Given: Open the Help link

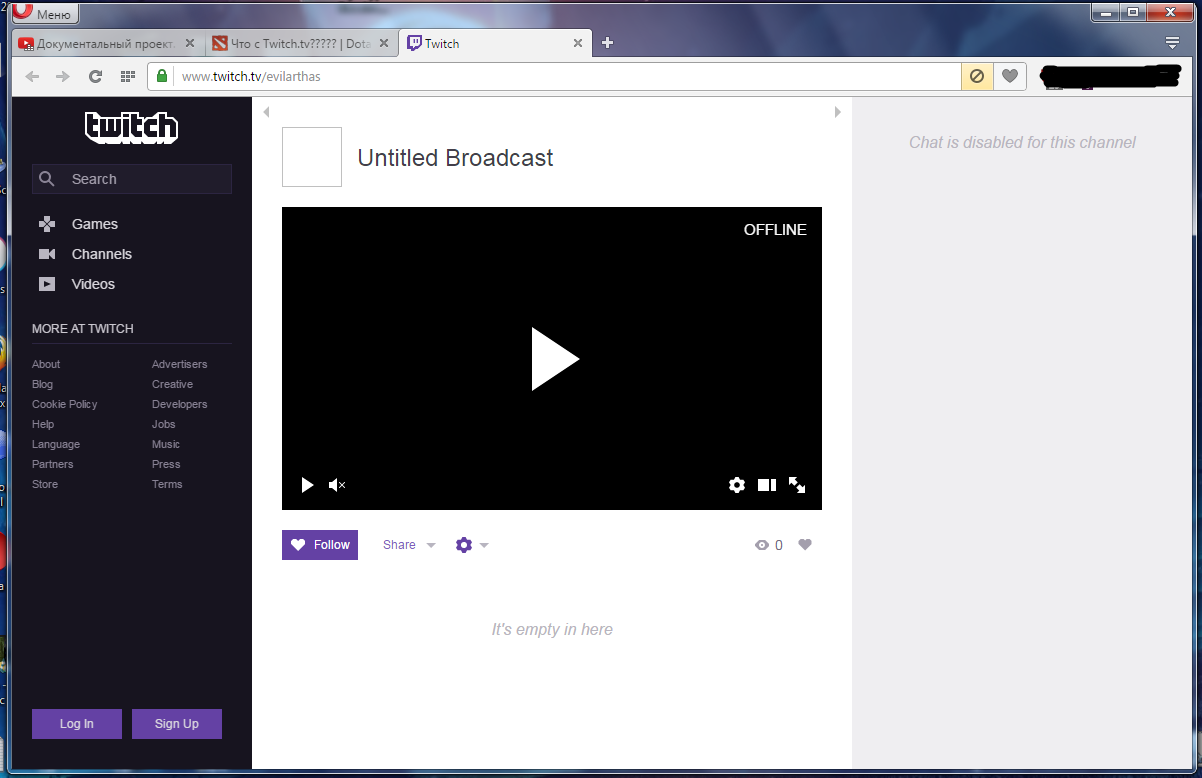Looking at the screenshot, I should (43, 424).
